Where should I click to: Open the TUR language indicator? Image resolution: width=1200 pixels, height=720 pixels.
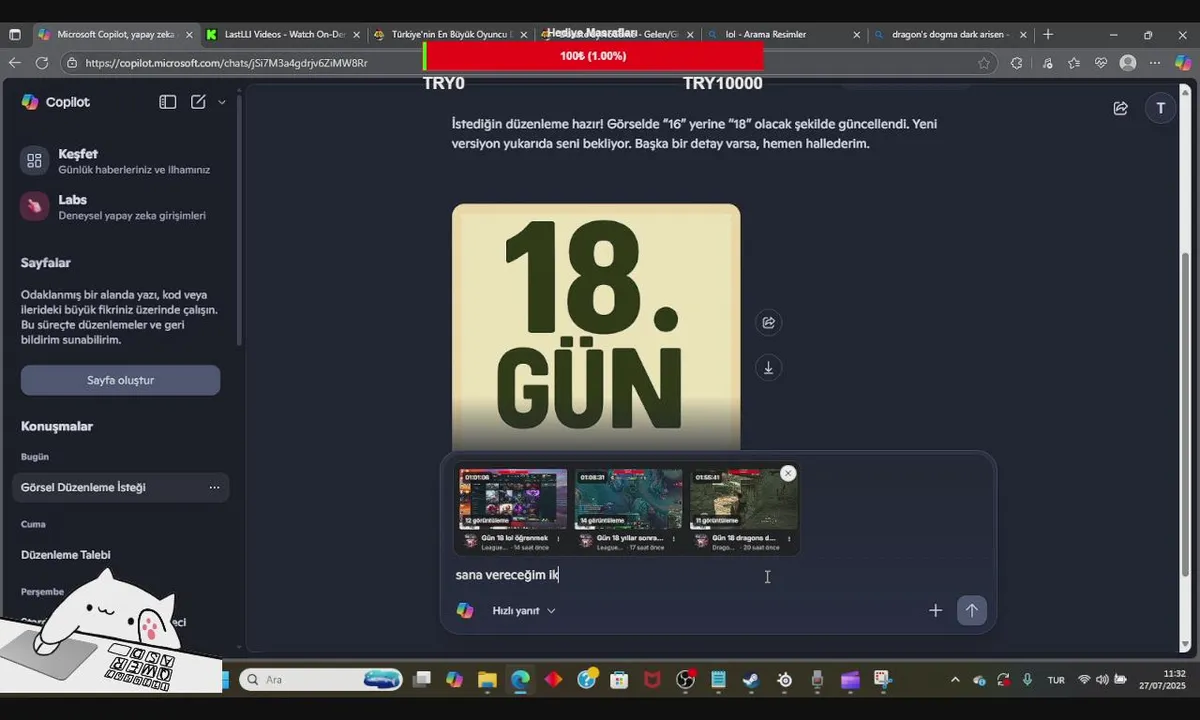point(1056,680)
